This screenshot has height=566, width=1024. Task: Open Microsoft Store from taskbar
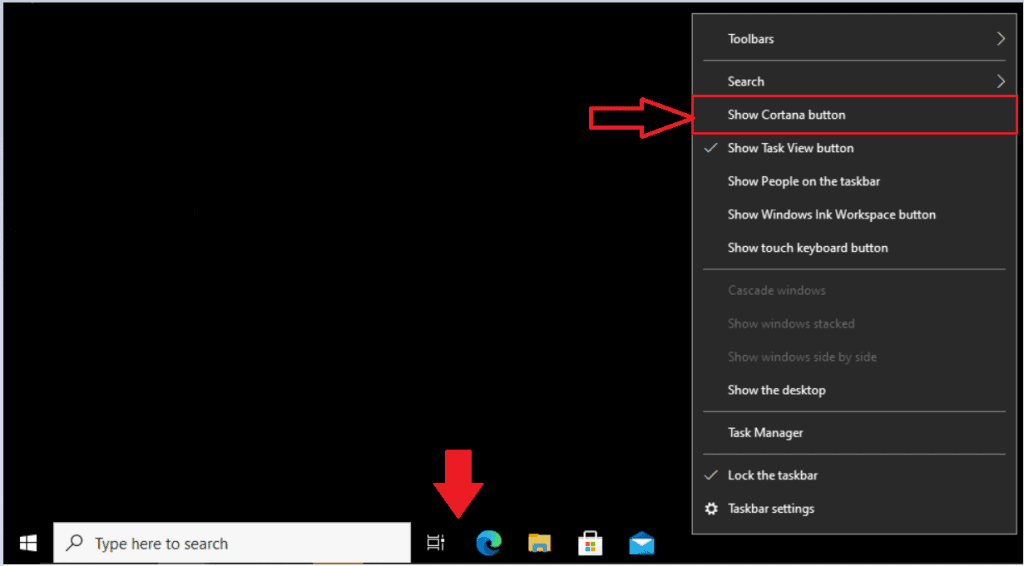pyautogui.click(x=591, y=543)
